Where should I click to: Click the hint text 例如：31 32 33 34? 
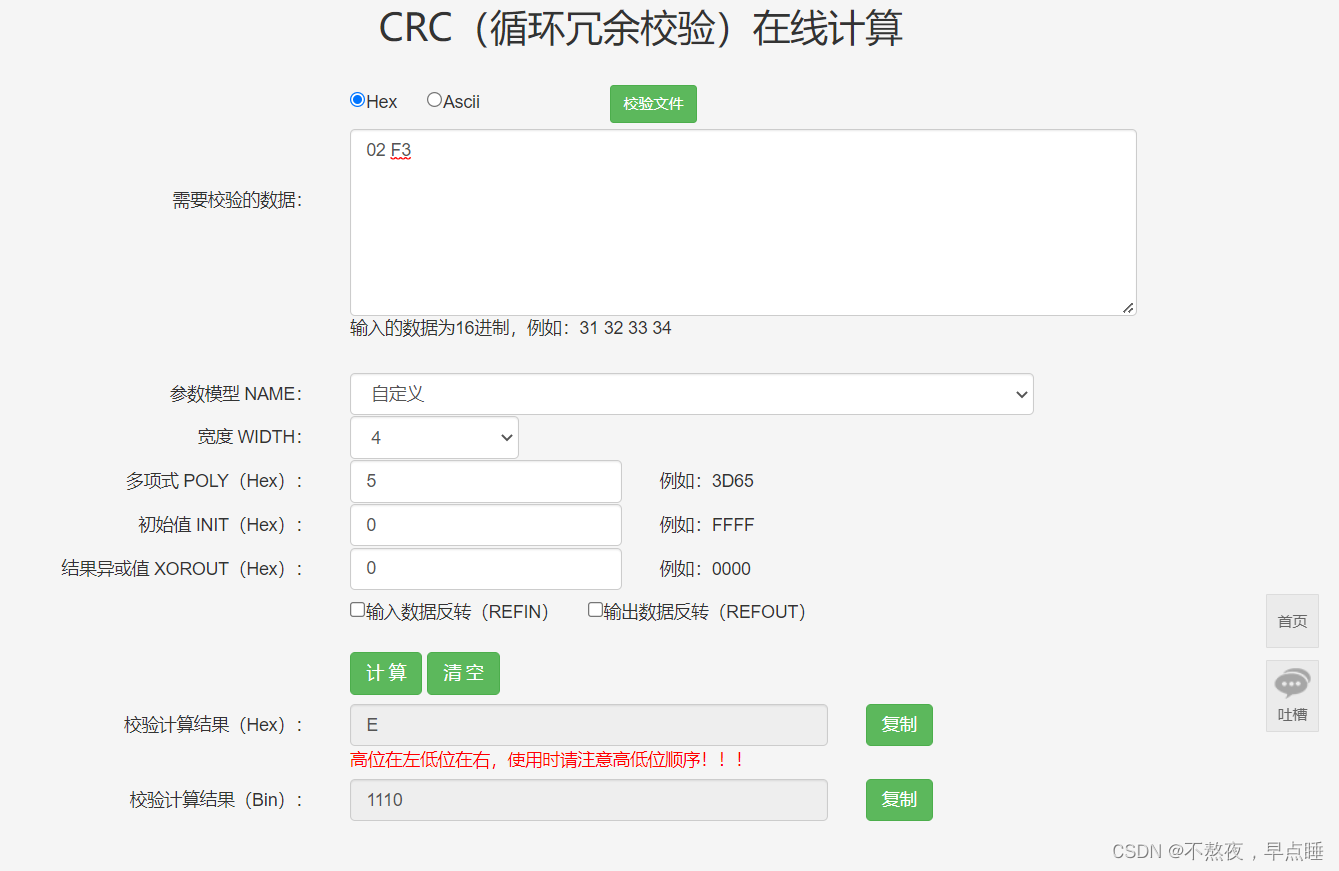point(599,328)
